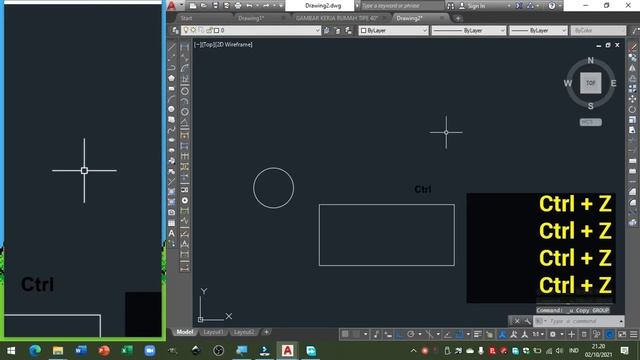This screenshot has width=640, height=360.
Task: Select the Multiline Text A tool
Action: [x=172, y=233]
